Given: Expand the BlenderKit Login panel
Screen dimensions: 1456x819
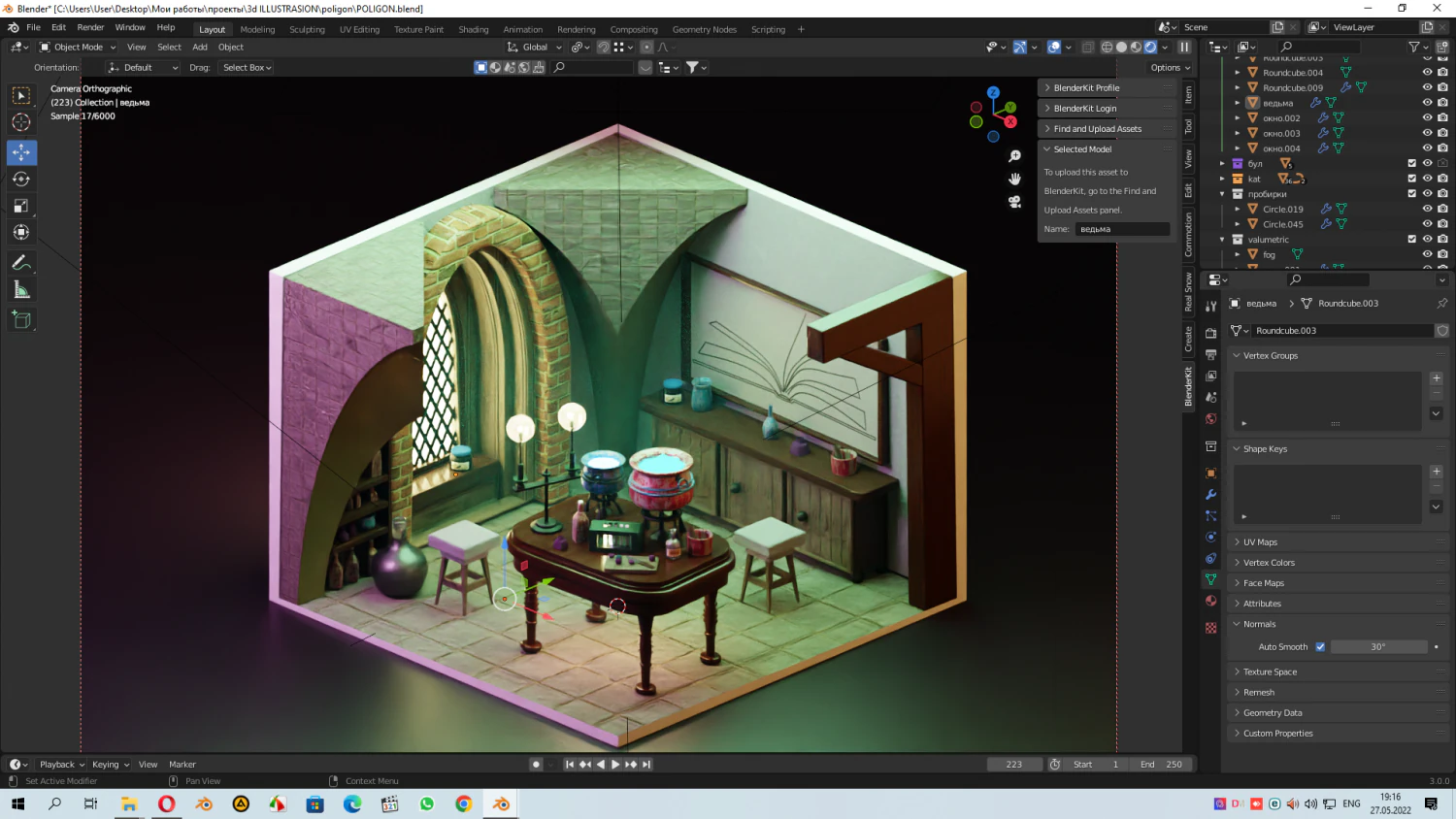Looking at the screenshot, I should pyautogui.click(x=1107, y=108).
